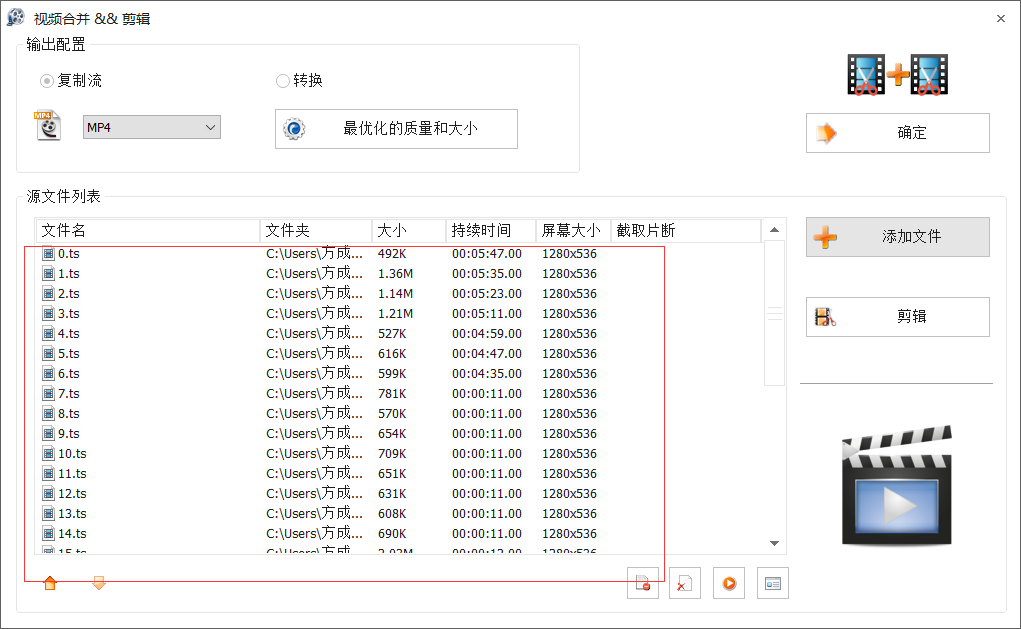Click the orange play preview icon

click(x=729, y=583)
